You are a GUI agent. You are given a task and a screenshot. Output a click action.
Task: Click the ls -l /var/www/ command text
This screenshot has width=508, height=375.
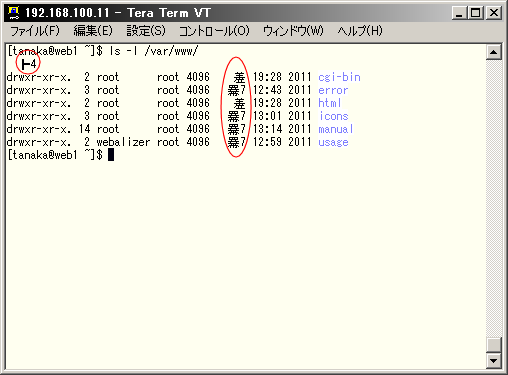pos(154,51)
